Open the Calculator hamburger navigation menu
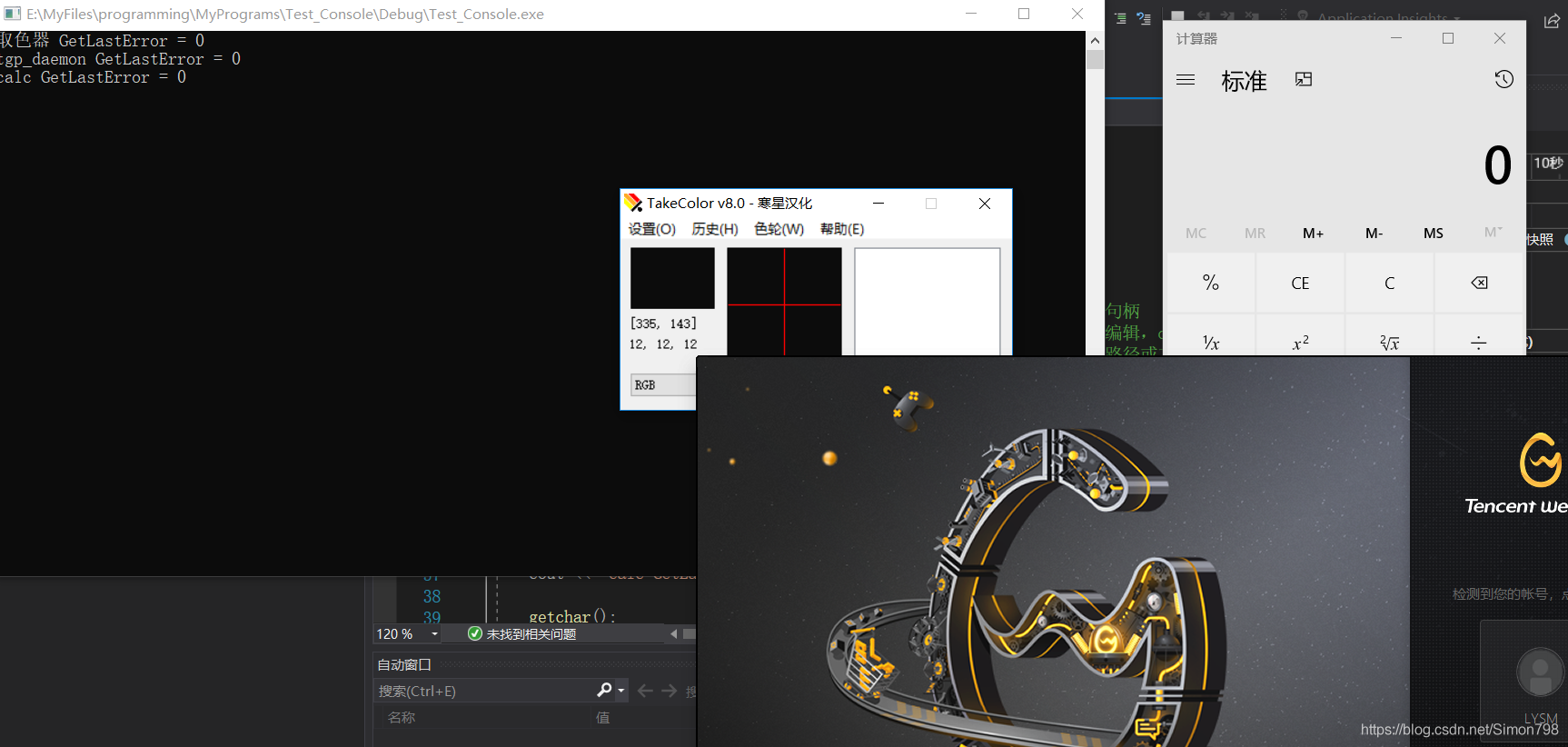Viewport: 1568px width, 747px height. click(x=1186, y=80)
